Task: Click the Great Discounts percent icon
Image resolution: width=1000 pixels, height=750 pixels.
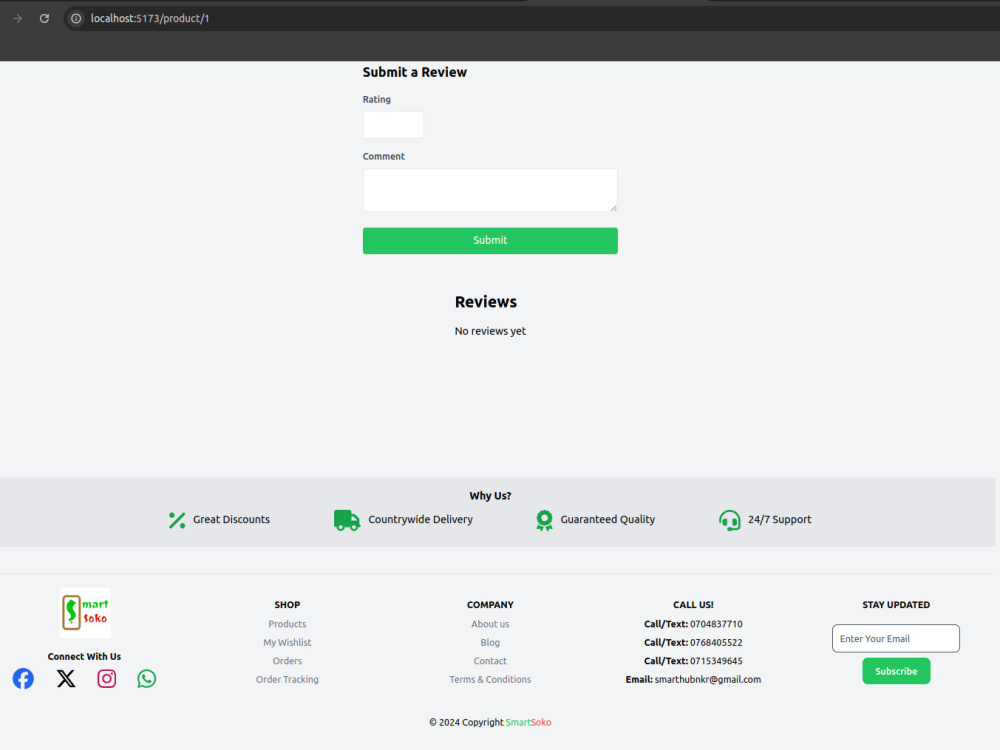Action: (176, 520)
